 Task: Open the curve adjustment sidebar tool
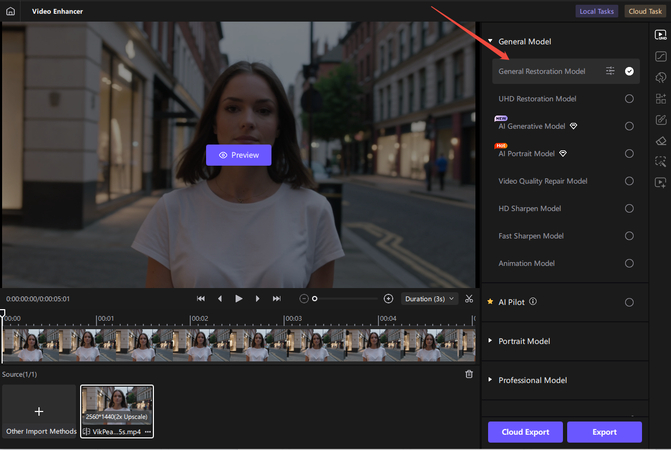[660, 56]
